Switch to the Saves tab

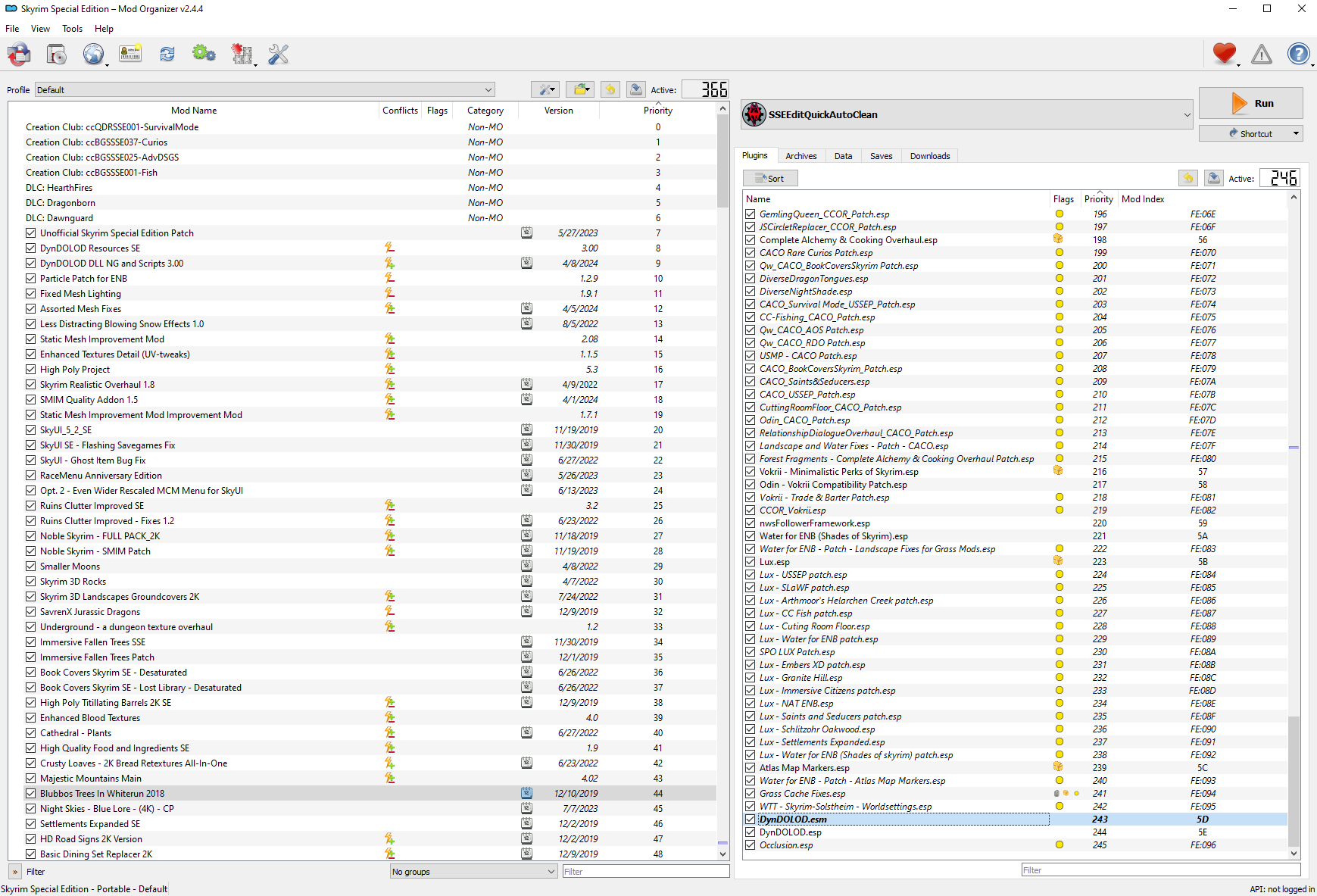coord(881,156)
